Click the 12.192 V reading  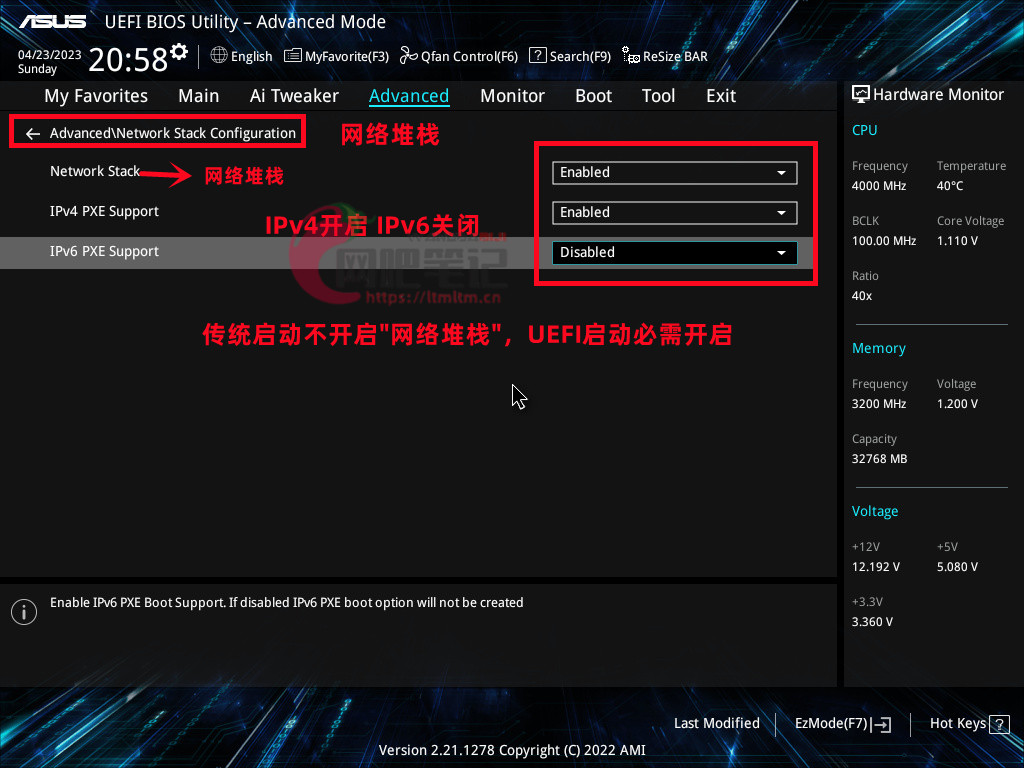tap(875, 567)
